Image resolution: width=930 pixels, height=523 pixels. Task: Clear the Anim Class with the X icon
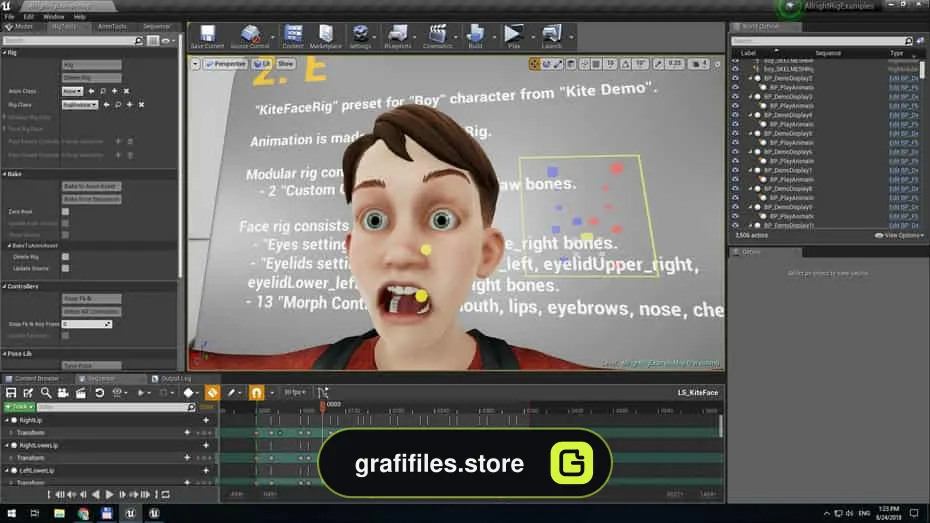coord(126,91)
